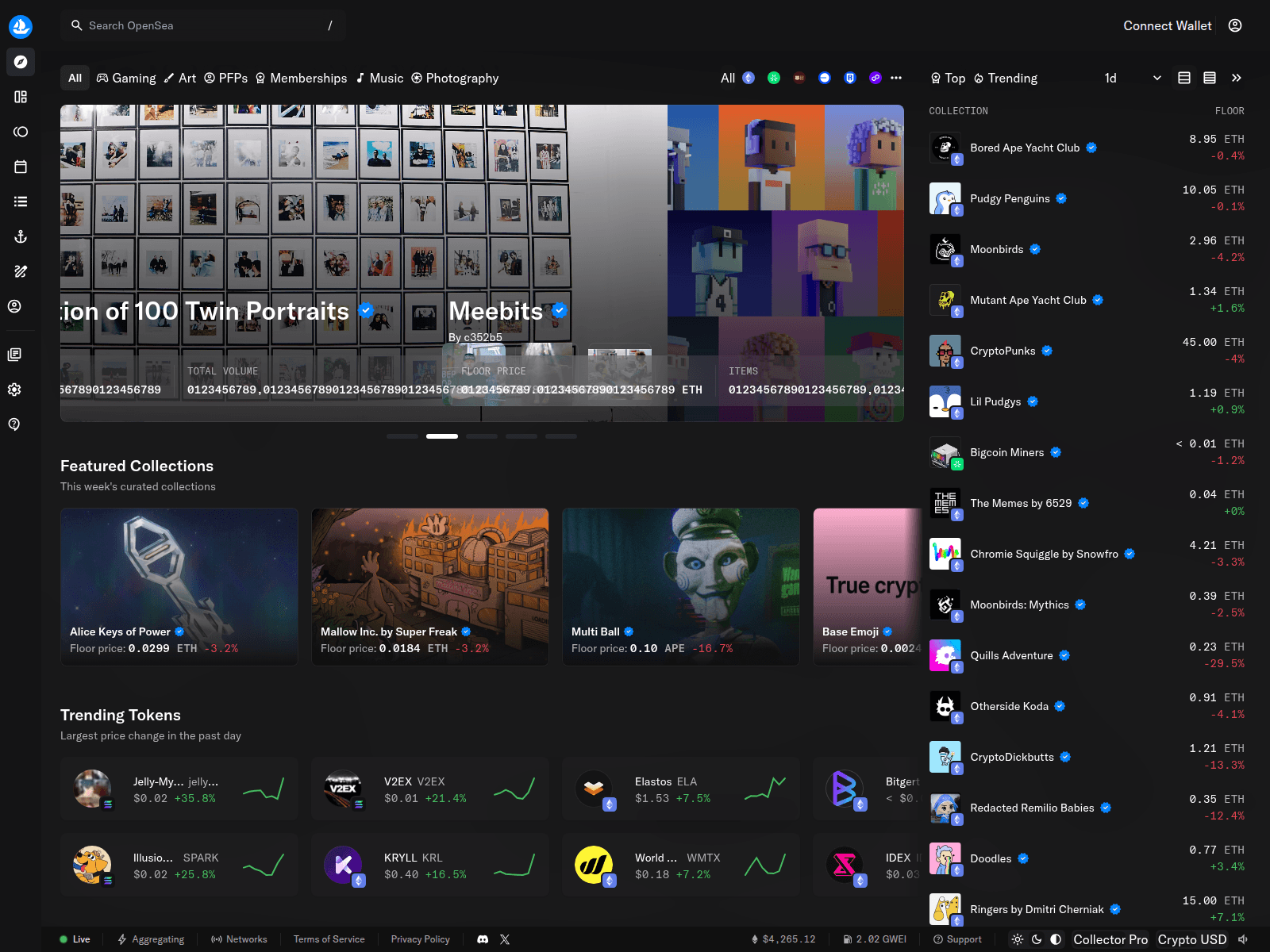Go to the fifth carousel slide indicator
This screenshot has height=952, width=1270.
pyautogui.click(x=561, y=436)
